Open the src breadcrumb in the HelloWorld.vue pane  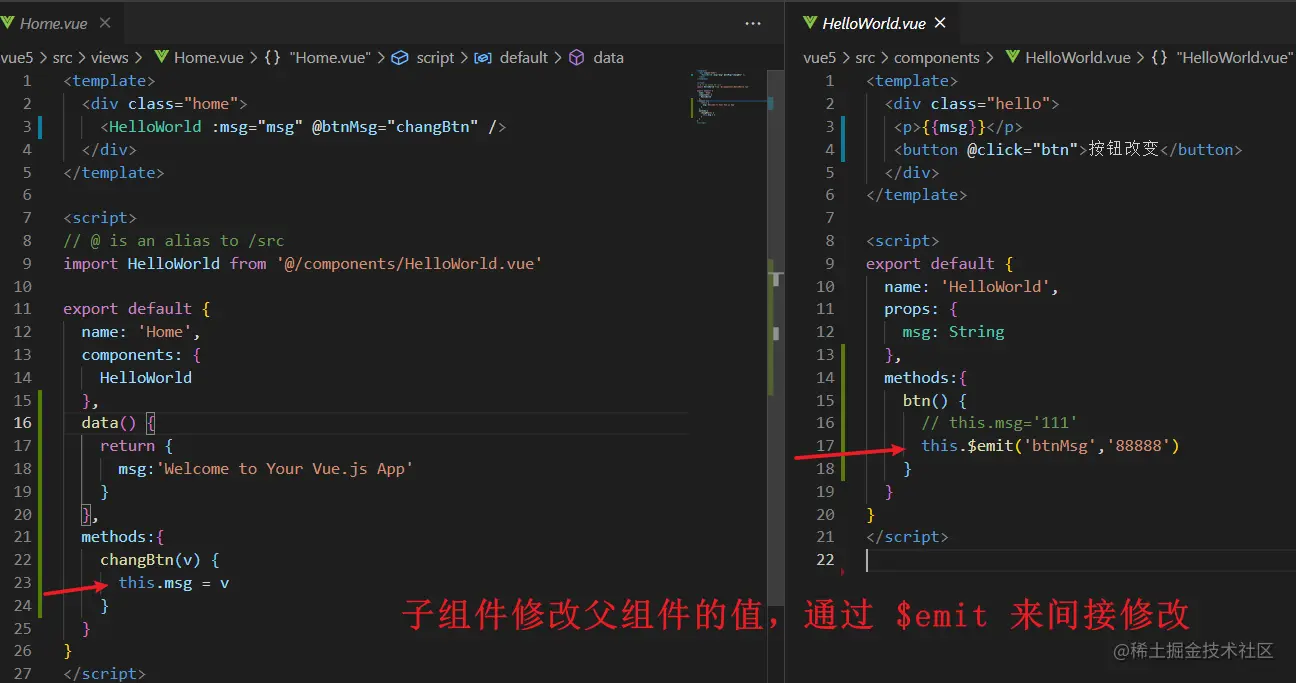865,58
